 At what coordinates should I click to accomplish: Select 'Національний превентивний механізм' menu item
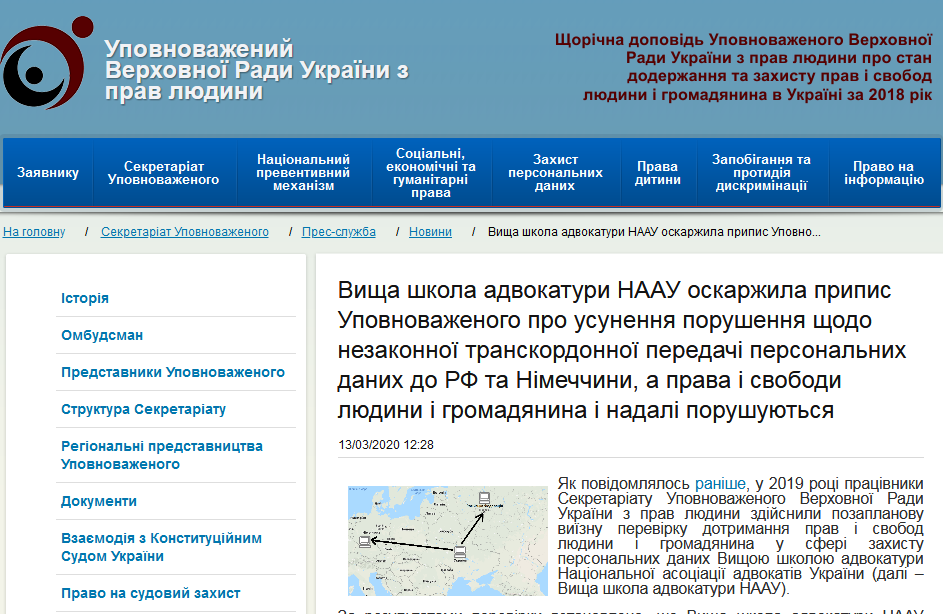pos(303,173)
